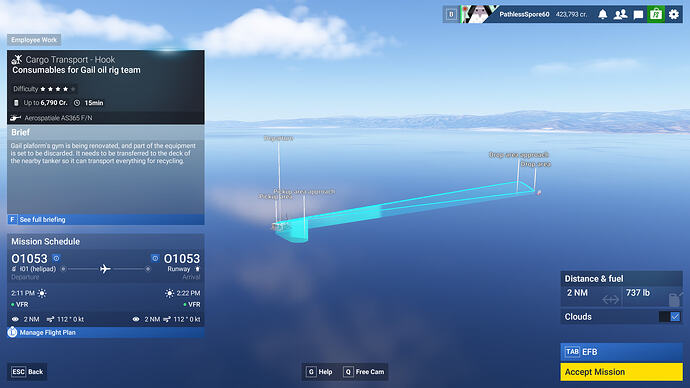Screen dimensions: 690x388
Task: Click the credits reward icon
Action: click(16, 103)
